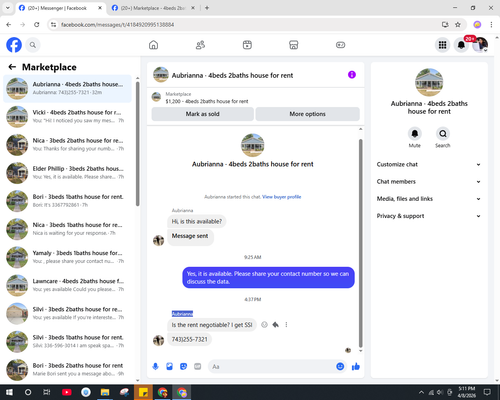Open a new browser tab
Image resolution: width=500 pixels, height=400 pixels.
tap(207, 8)
